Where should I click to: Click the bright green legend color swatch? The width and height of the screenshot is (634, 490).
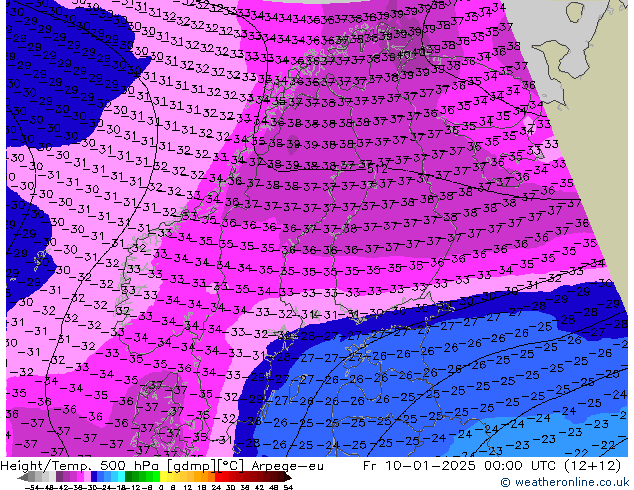[156, 477]
